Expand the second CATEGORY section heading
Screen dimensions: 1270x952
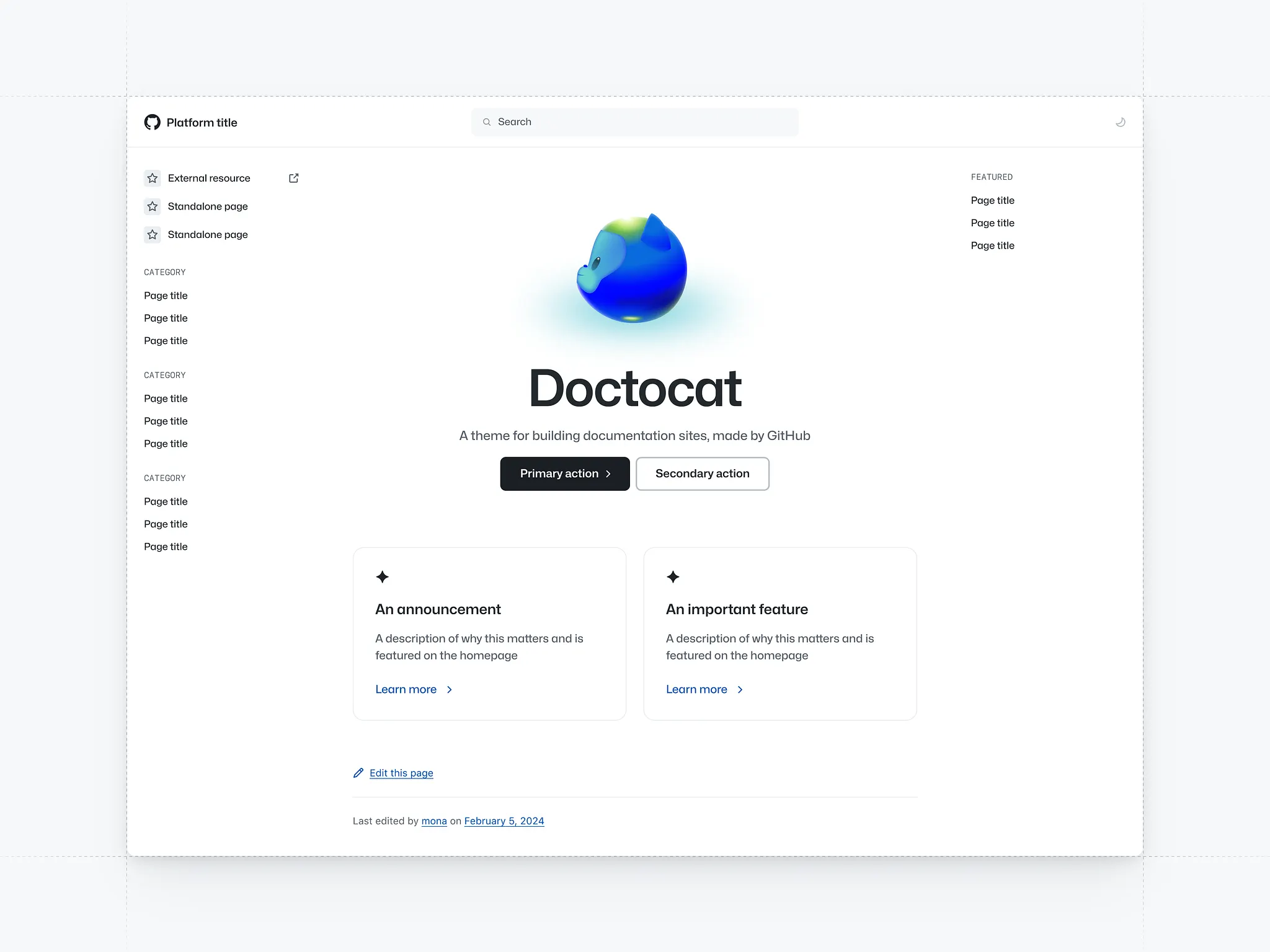[x=165, y=375]
